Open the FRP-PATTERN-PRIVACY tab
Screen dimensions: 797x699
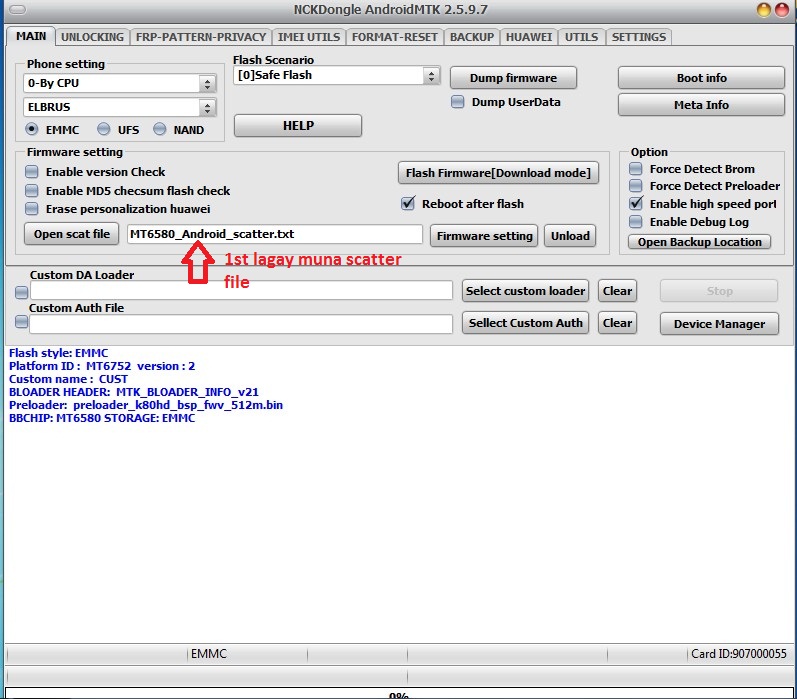[x=201, y=37]
